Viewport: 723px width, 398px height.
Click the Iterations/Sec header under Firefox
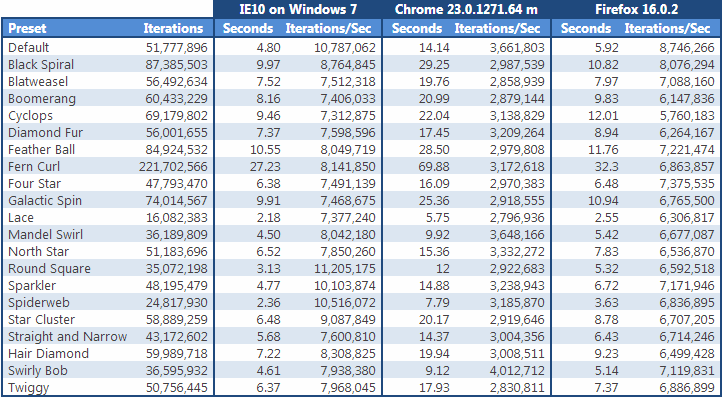[667, 29]
